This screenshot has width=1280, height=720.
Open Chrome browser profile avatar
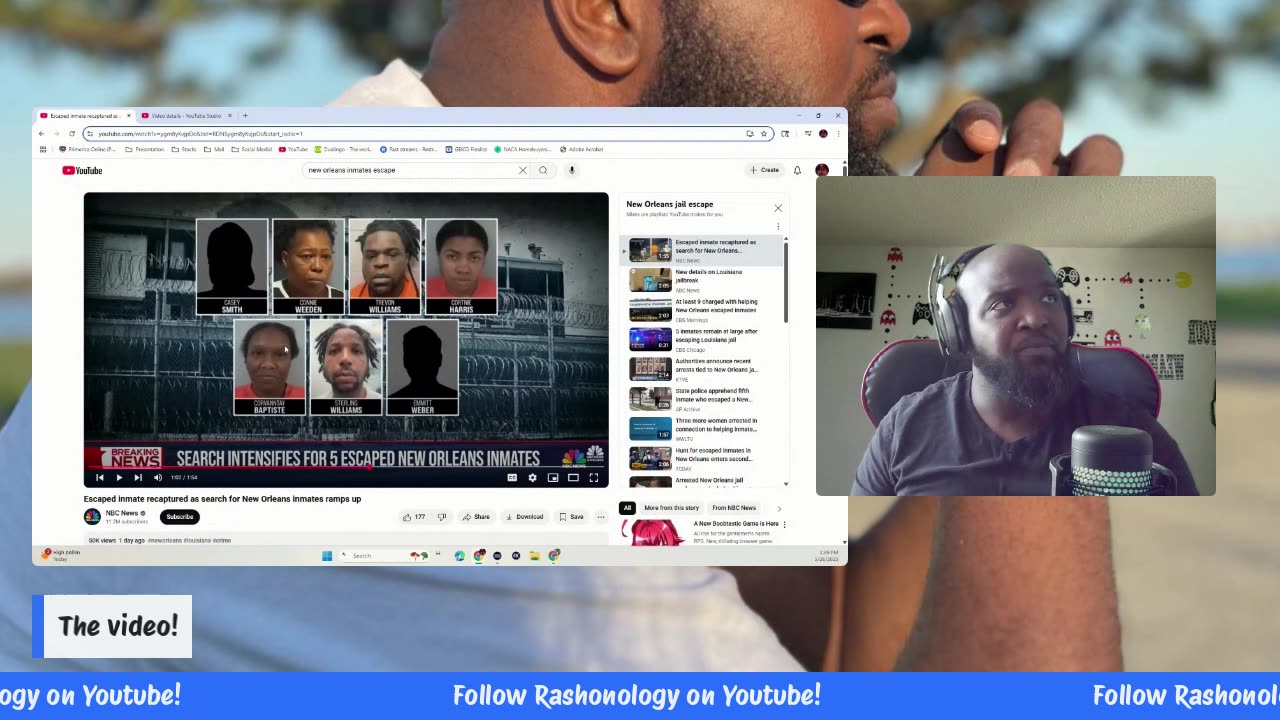pos(823,133)
